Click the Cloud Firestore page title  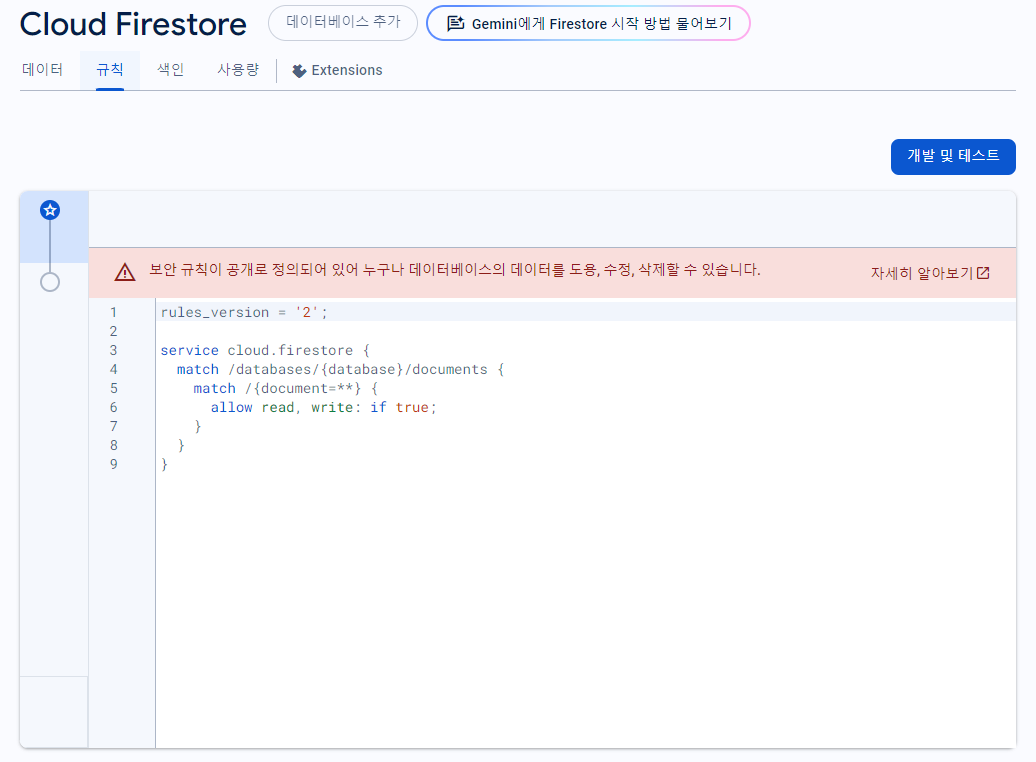click(133, 24)
